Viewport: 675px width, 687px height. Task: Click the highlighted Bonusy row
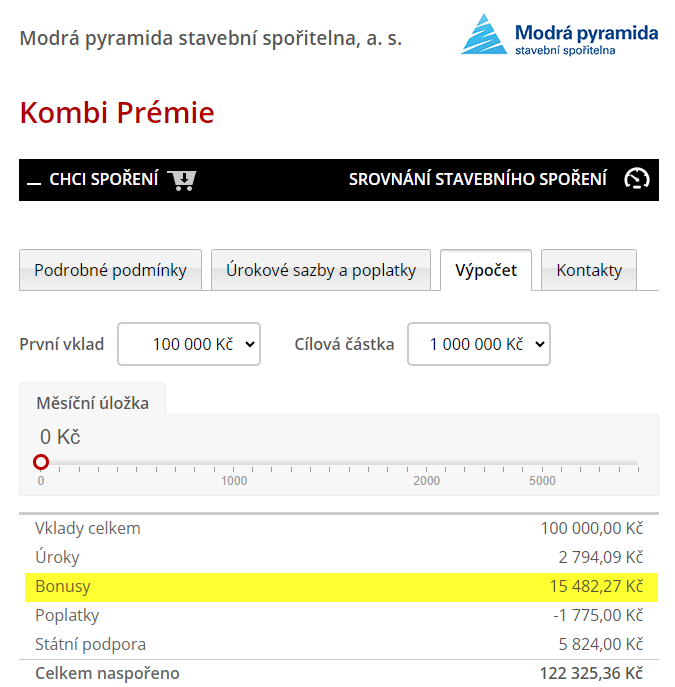[341, 587]
